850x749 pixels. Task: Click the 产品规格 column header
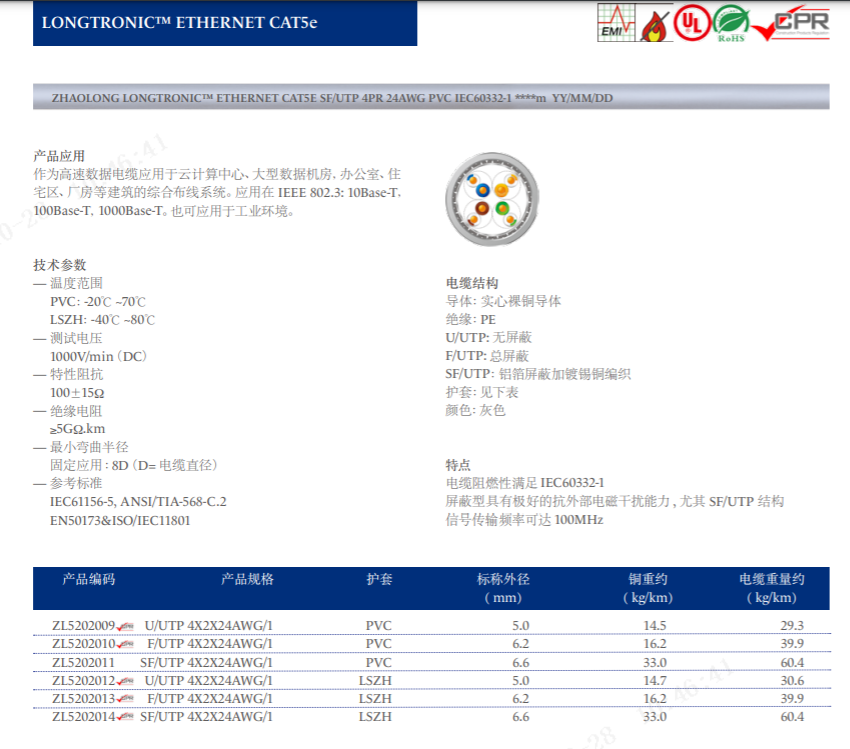(x=247, y=579)
